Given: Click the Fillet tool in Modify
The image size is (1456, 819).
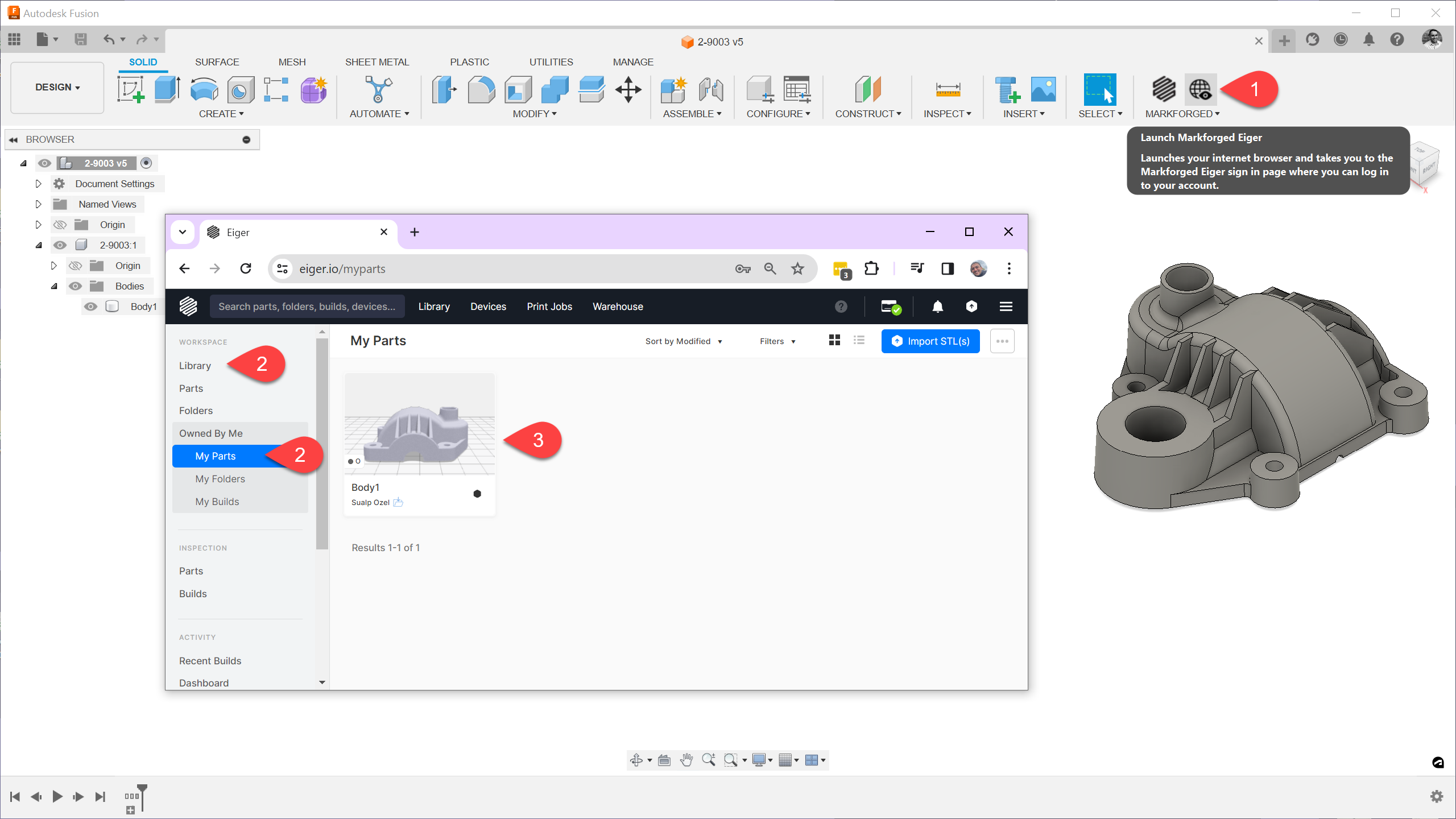Looking at the screenshot, I should [x=481, y=89].
